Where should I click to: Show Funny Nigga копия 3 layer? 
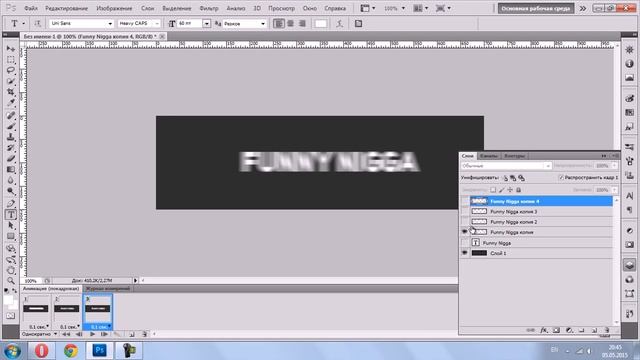tap(464, 211)
